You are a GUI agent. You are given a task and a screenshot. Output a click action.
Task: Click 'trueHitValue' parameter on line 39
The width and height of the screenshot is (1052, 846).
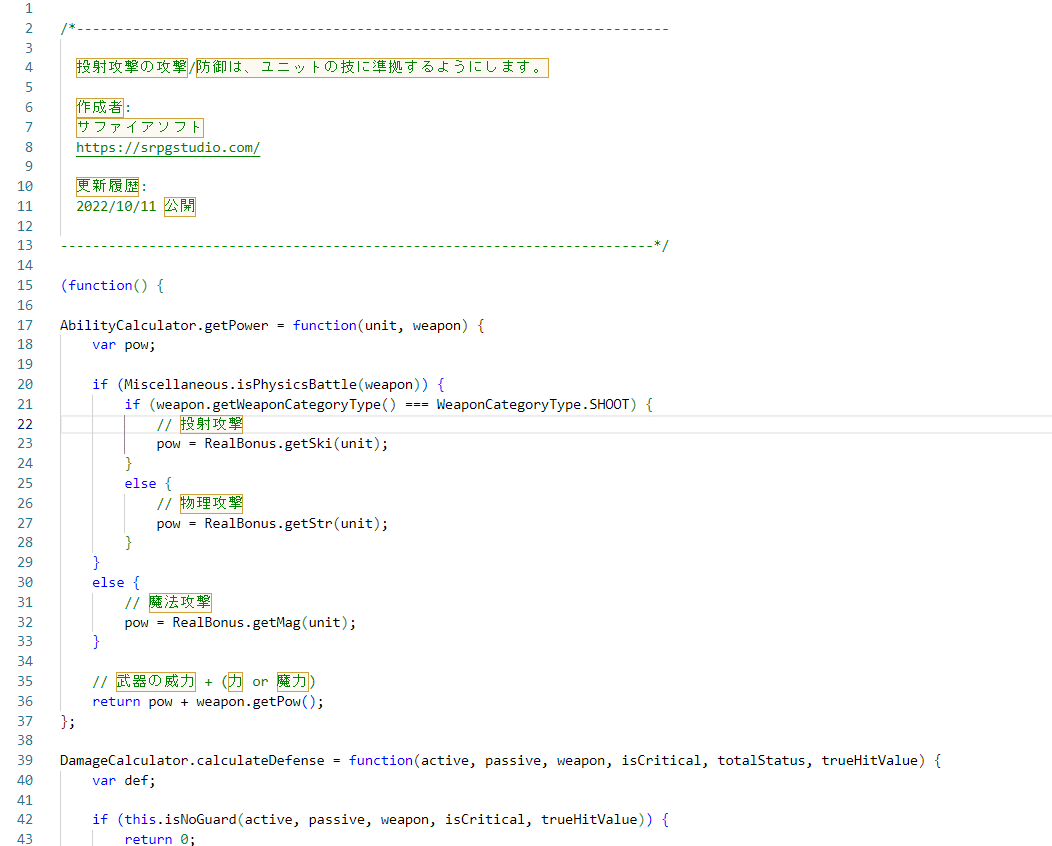[869, 760]
